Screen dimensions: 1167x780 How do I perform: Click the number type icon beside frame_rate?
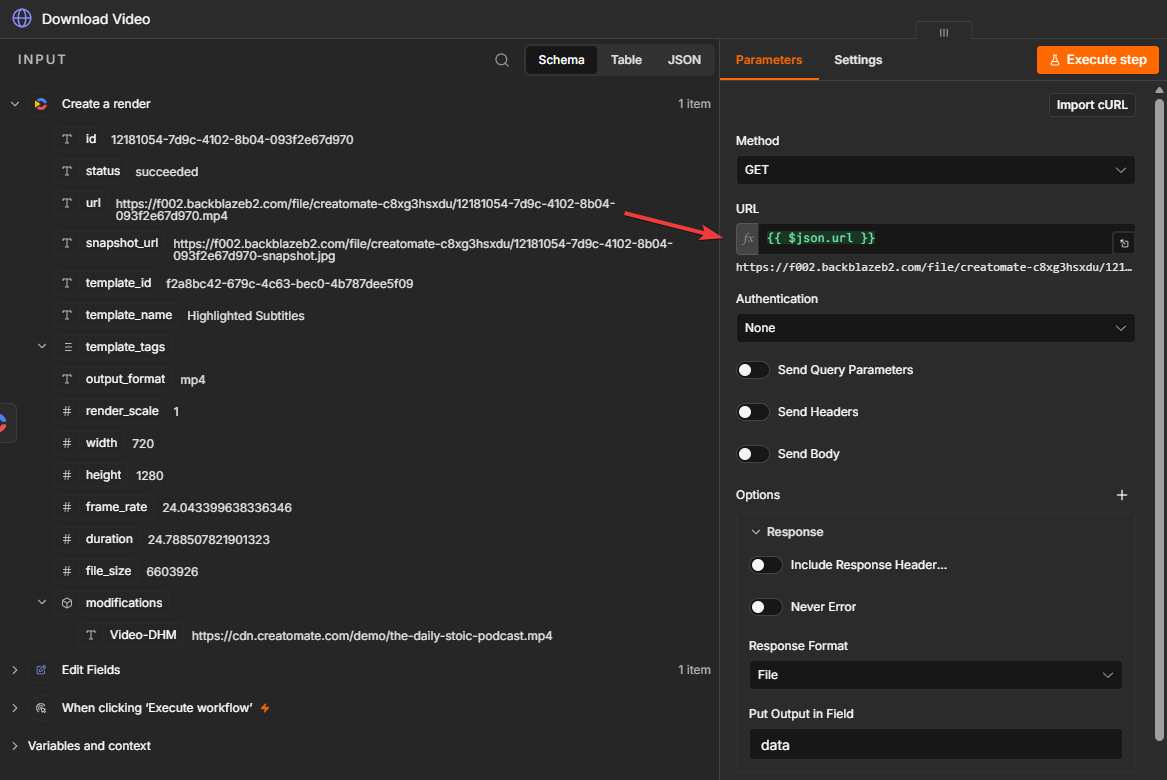67,507
